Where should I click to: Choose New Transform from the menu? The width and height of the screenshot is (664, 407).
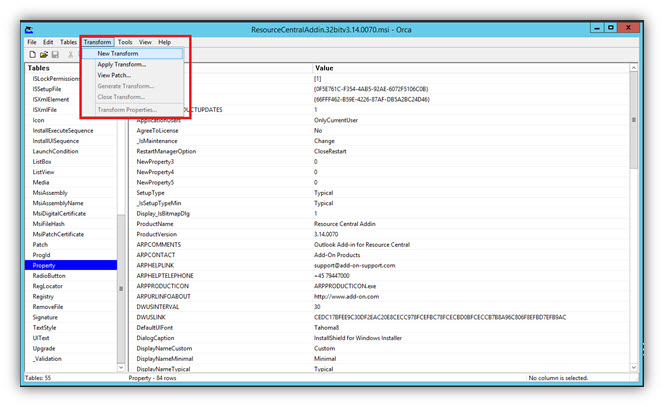133,53
